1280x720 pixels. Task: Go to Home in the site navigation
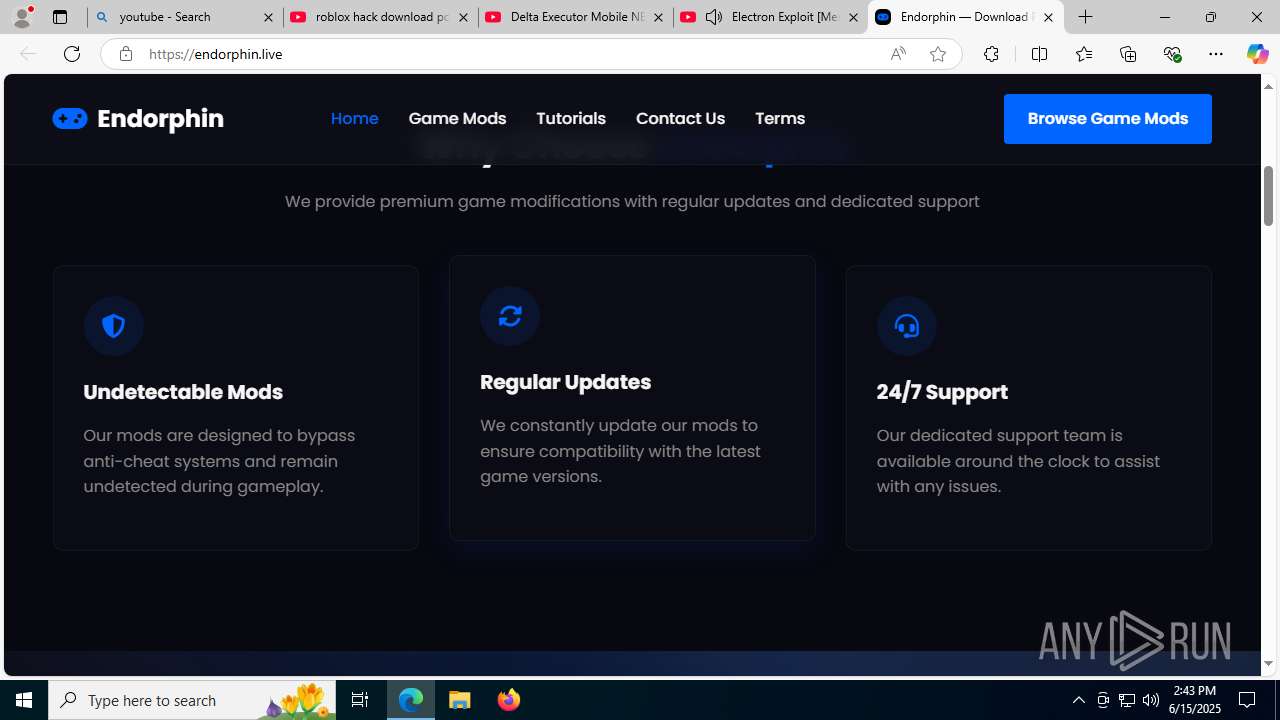[354, 118]
